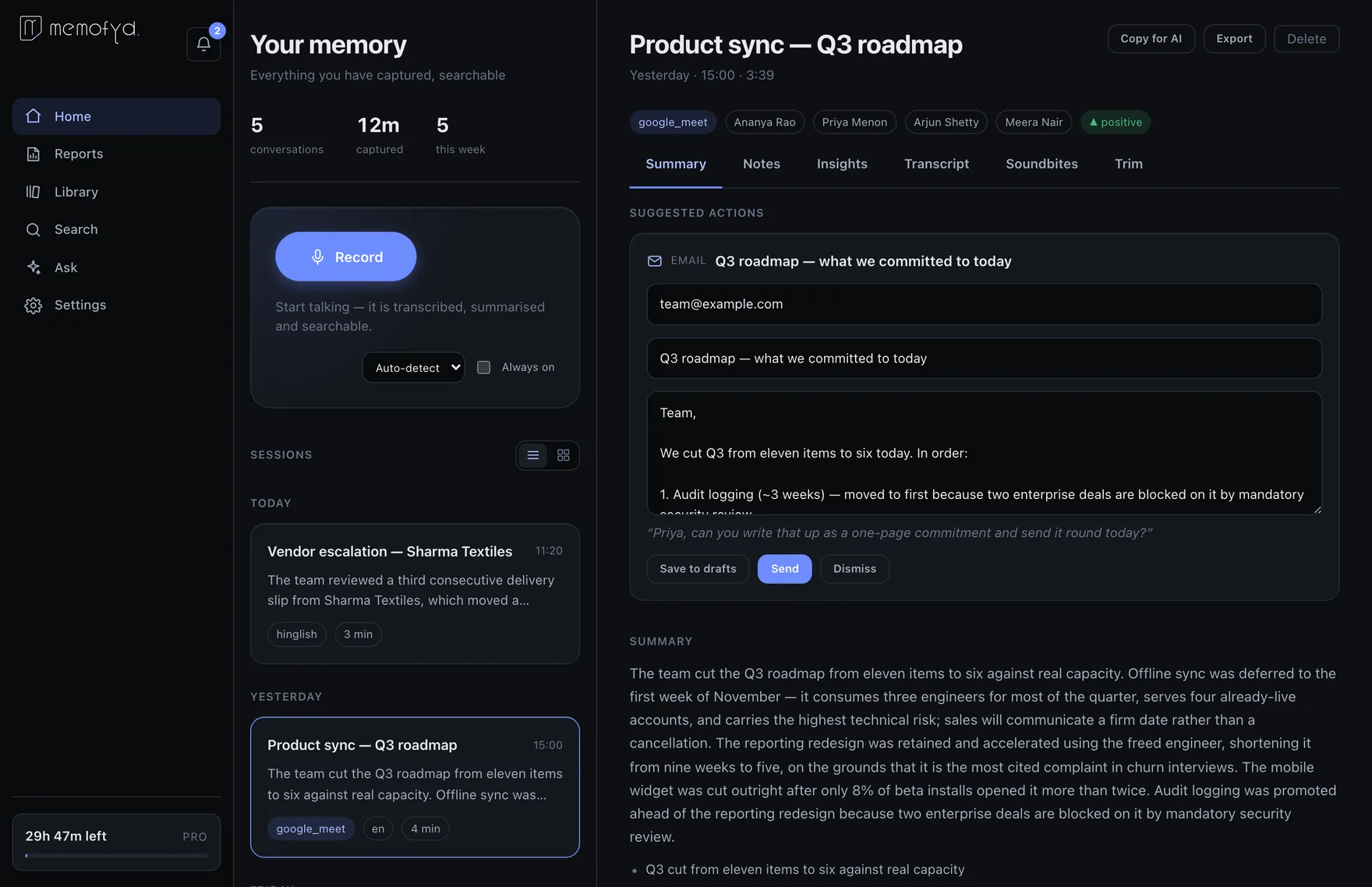Viewport: 1372px width, 887px height.
Task: Click the Library books icon
Action: [x=33, y=192]
